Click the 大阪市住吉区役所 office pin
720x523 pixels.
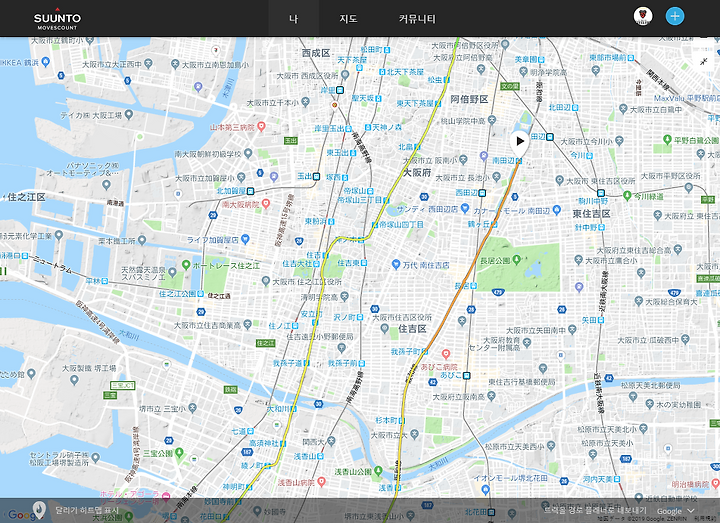385,328
